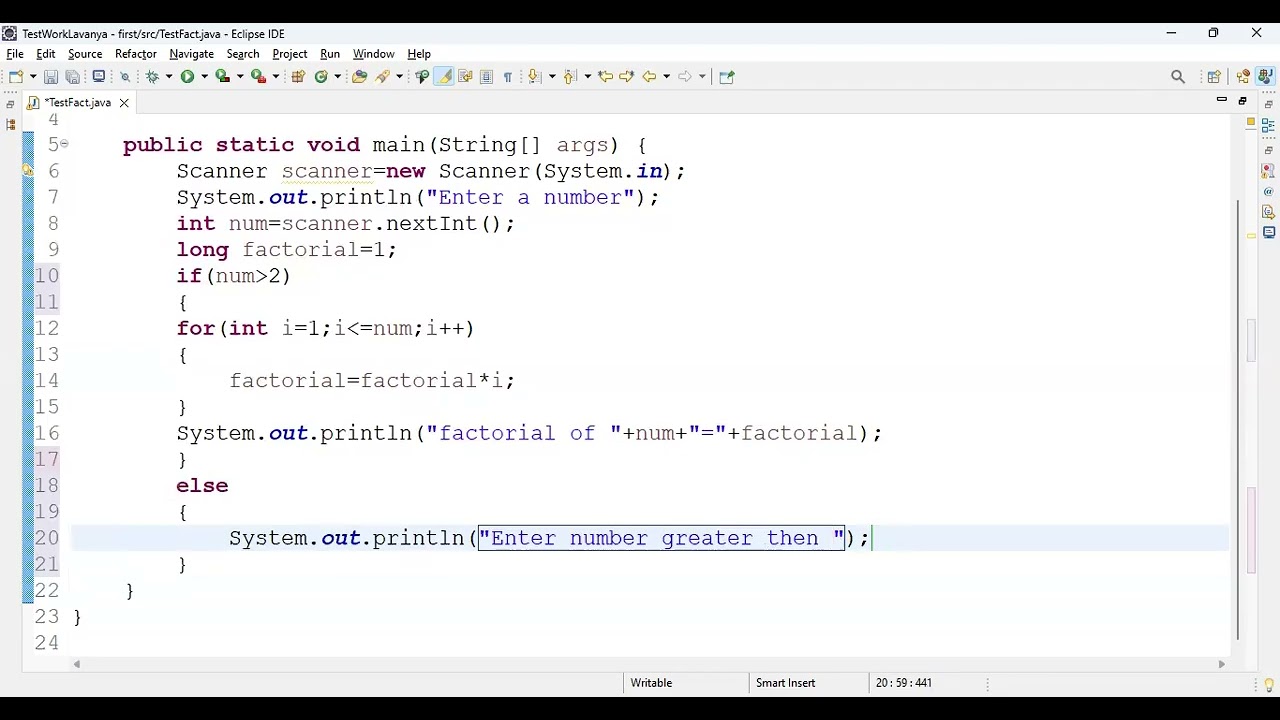Open the New wizard dropdown arrow
Screen dimensions: 1280x720
click(33, 76)
